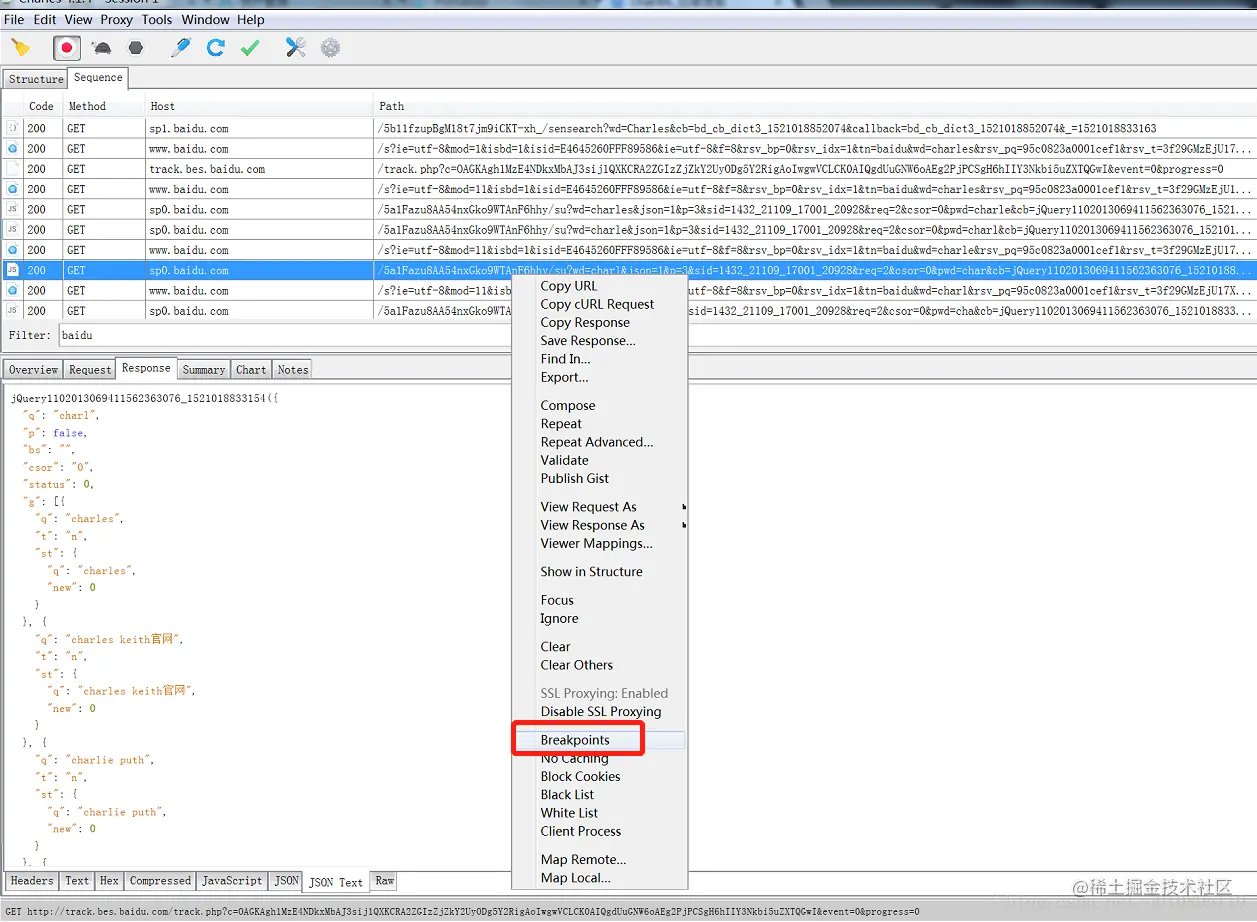The height and width of the screenshot is (922, 1257).
Task: Select the Hex view tab
Action: click(109, 881)
